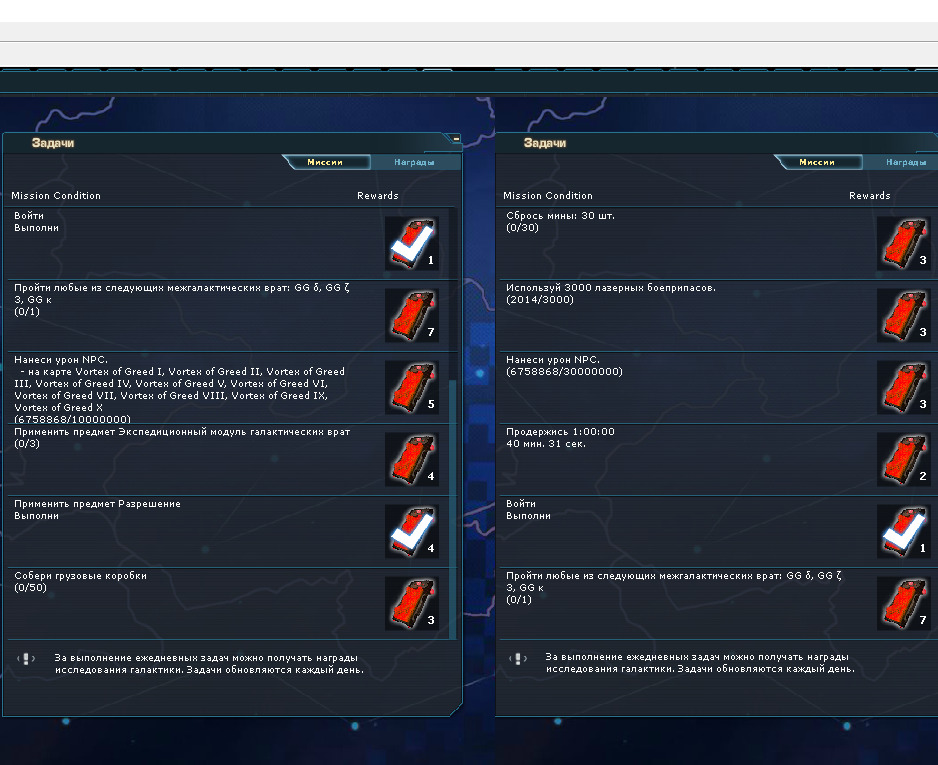Viewport: 938px width, 765px height.
Task: Click reward icon for Продержись 1:00:00 mission
Action: (903, 459)
